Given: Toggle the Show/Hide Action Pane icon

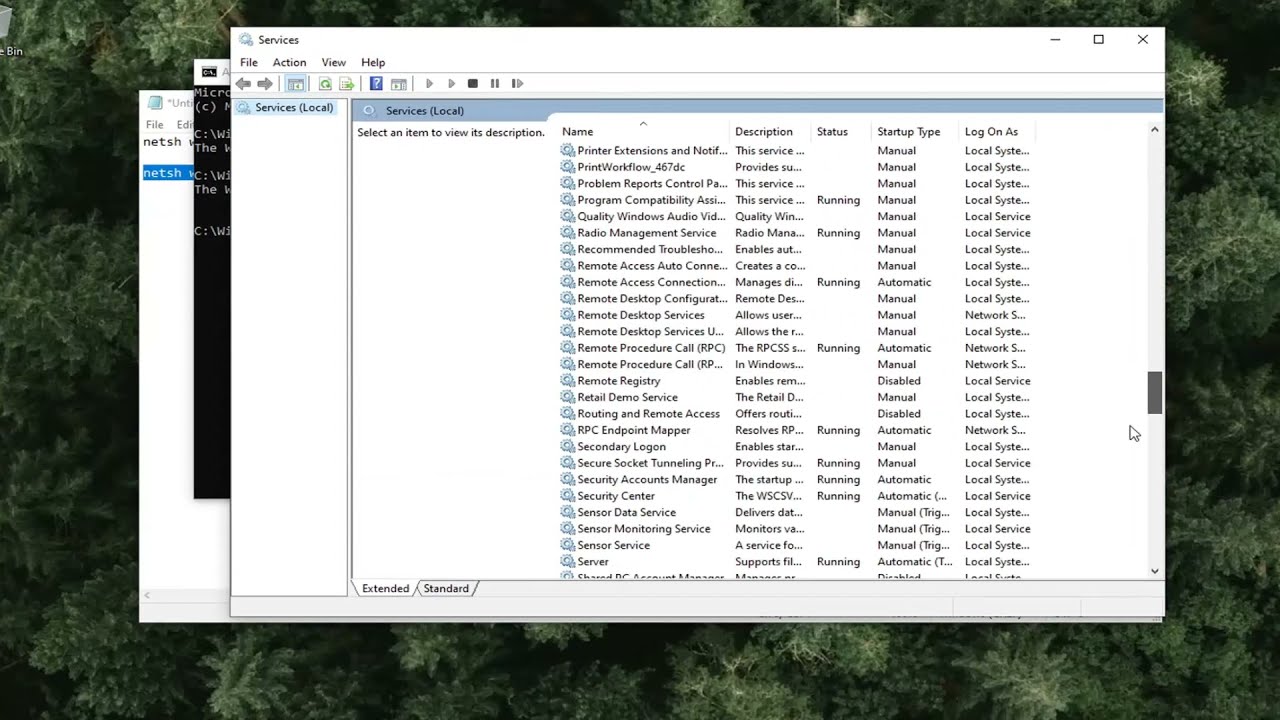Looking at the screenshot, I should click(399, 84).
